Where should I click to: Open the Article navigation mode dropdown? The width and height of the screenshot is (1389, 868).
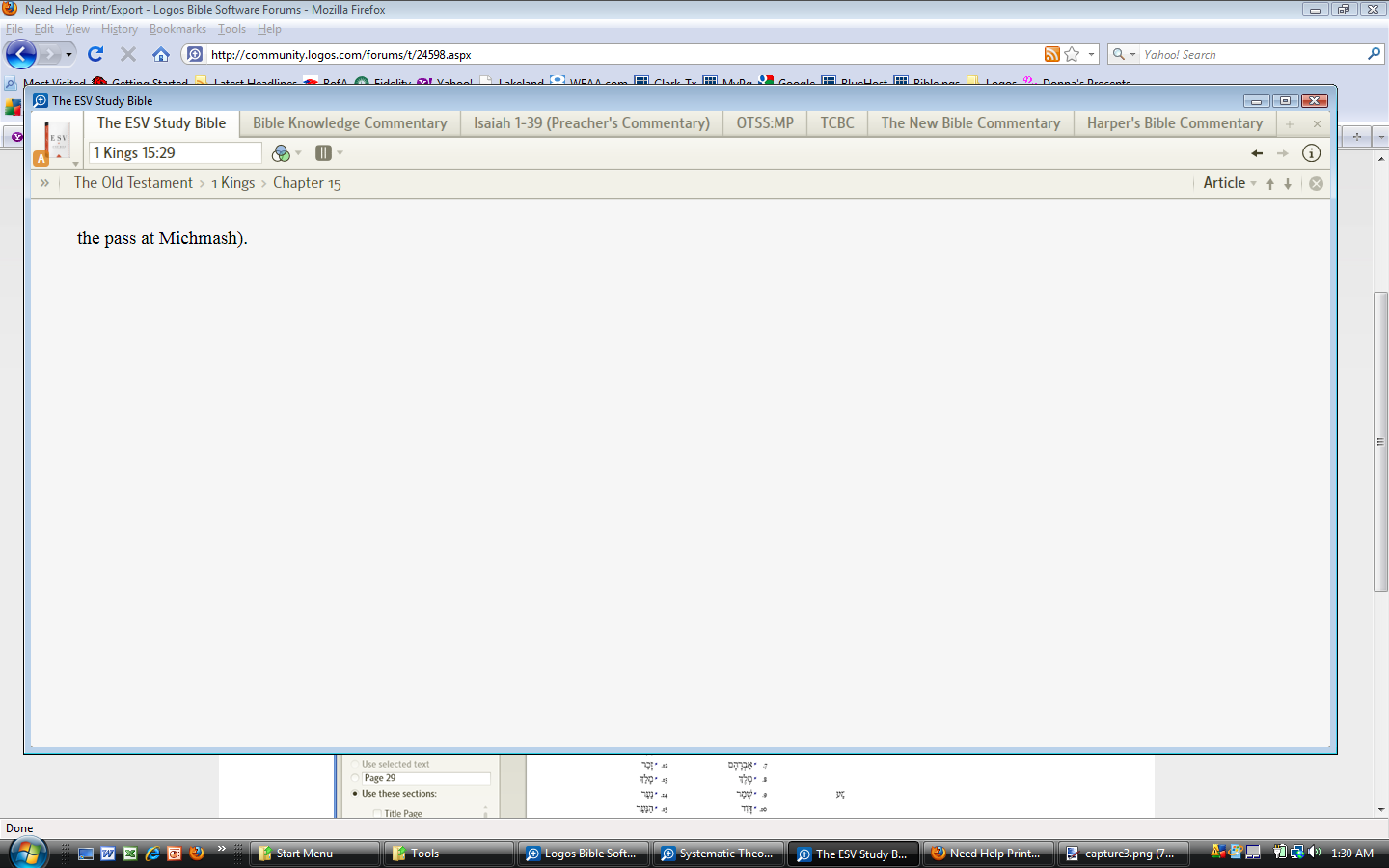(1230, 183)
